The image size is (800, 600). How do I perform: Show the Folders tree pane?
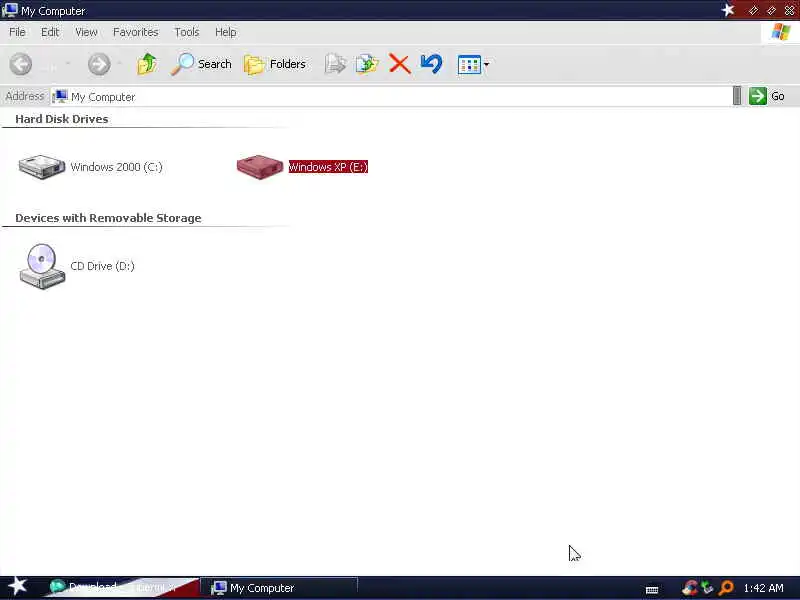275,64
